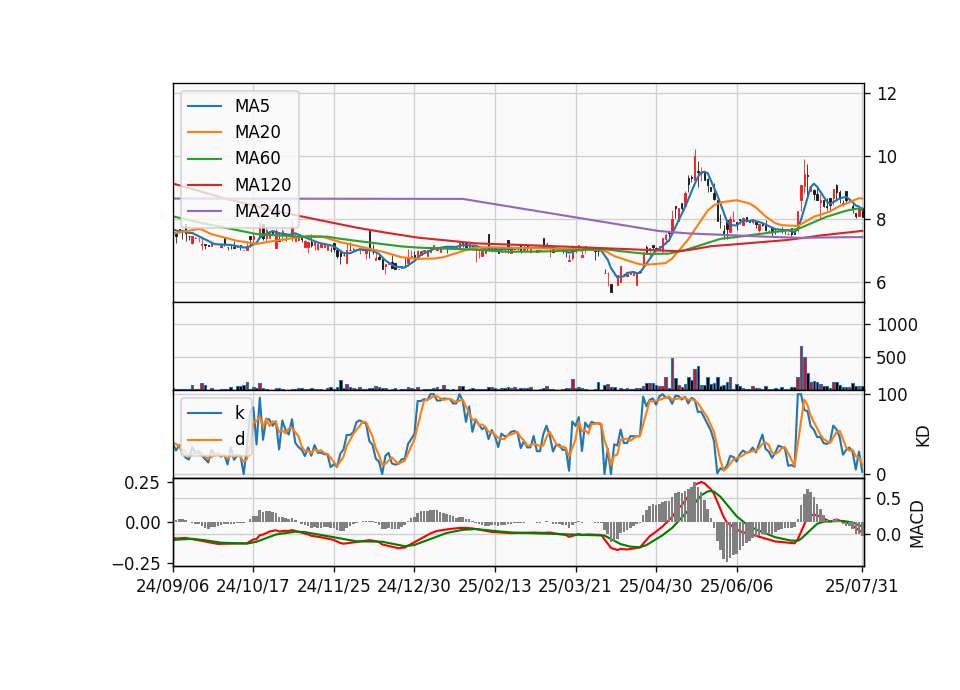The width and height of the screenshot is (960, 690).
Task: Click the price axis value 10
Action: pyautogui.click(x=887, y=157)
